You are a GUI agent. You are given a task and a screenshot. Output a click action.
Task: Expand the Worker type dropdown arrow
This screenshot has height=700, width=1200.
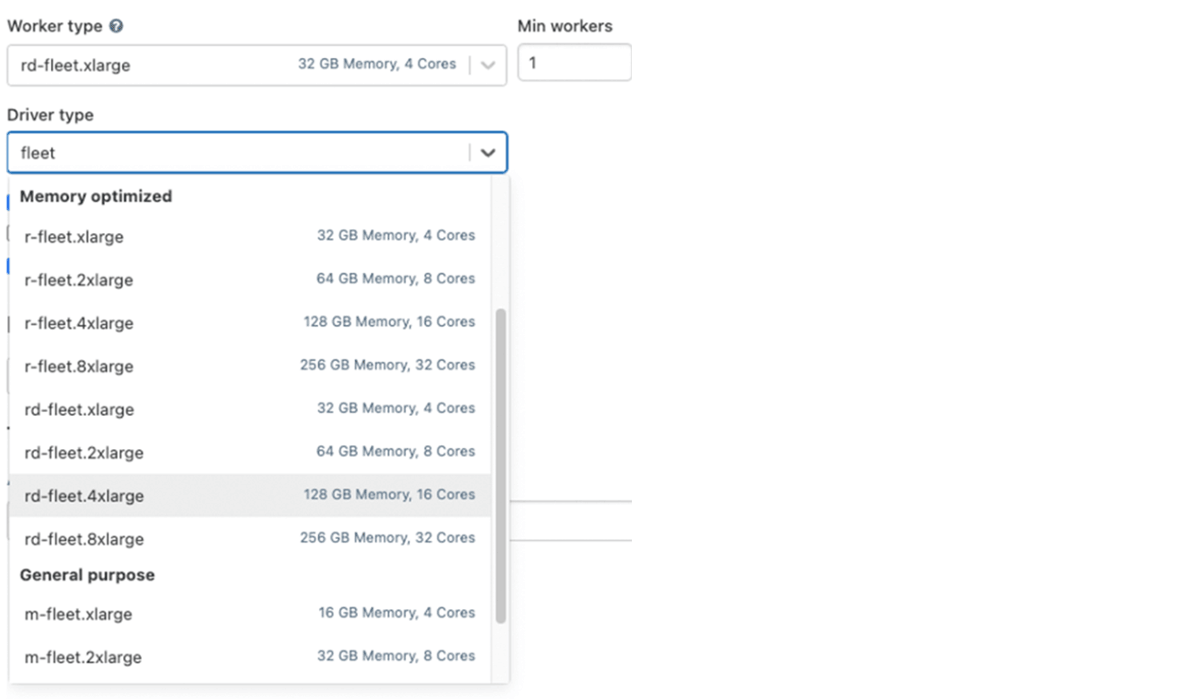[487, 65]
